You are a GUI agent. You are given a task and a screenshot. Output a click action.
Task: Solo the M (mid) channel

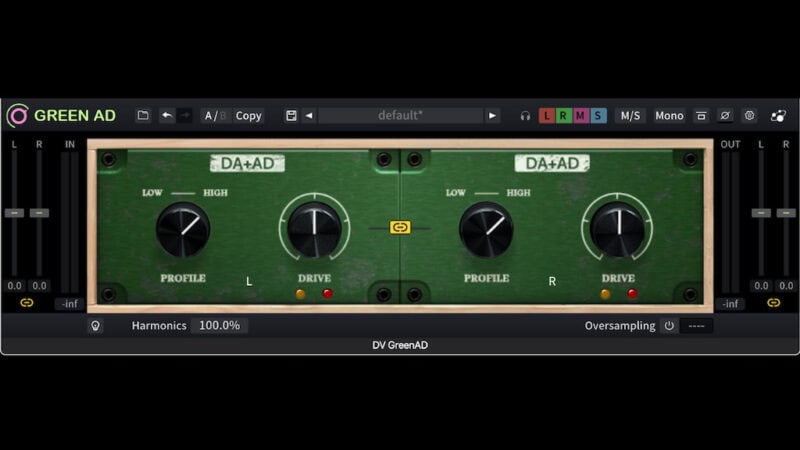(580, 116)
